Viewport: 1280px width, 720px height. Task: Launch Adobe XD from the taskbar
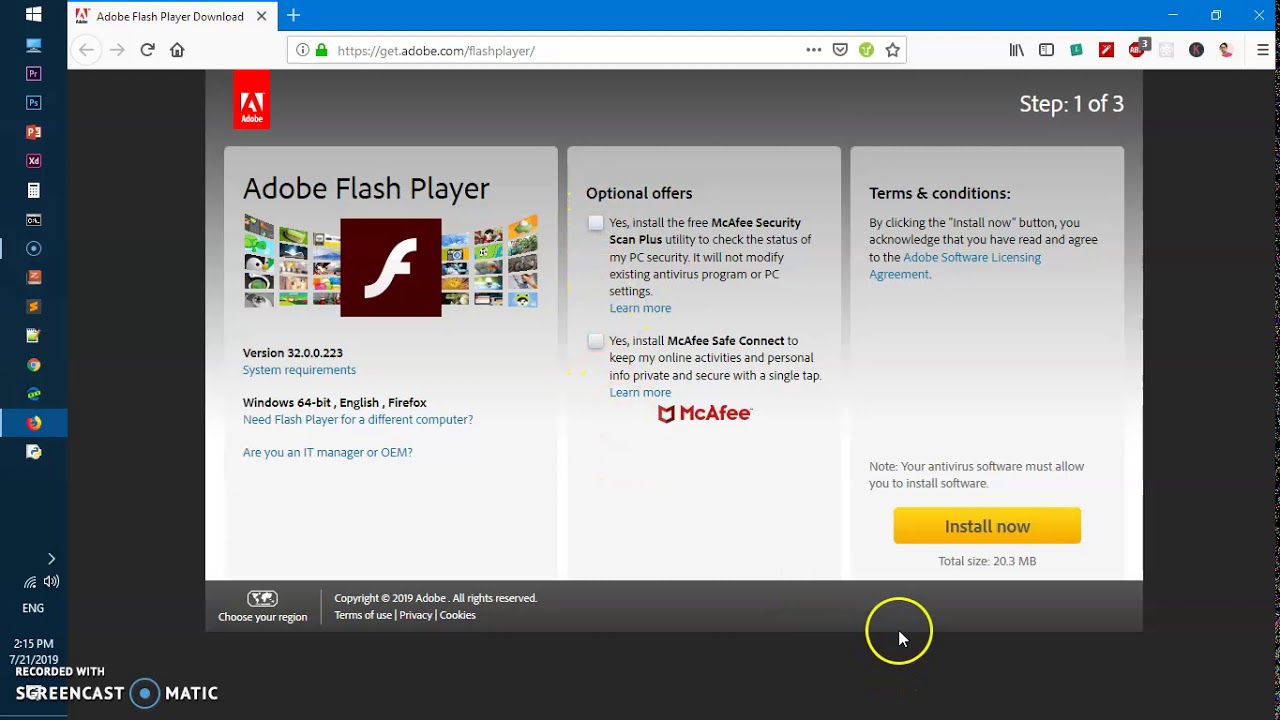33,161
